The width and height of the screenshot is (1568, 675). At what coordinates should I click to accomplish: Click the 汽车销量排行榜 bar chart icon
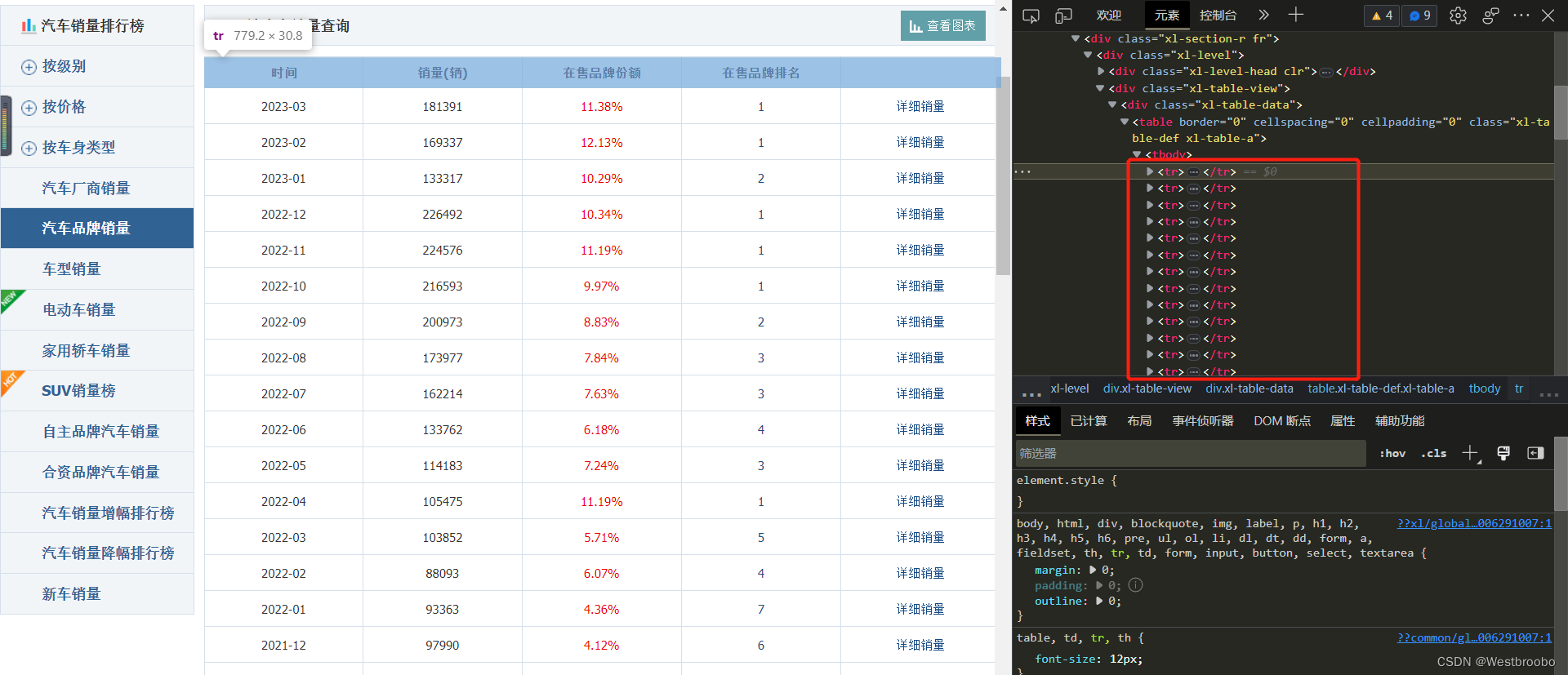click(x=29, y=26)
